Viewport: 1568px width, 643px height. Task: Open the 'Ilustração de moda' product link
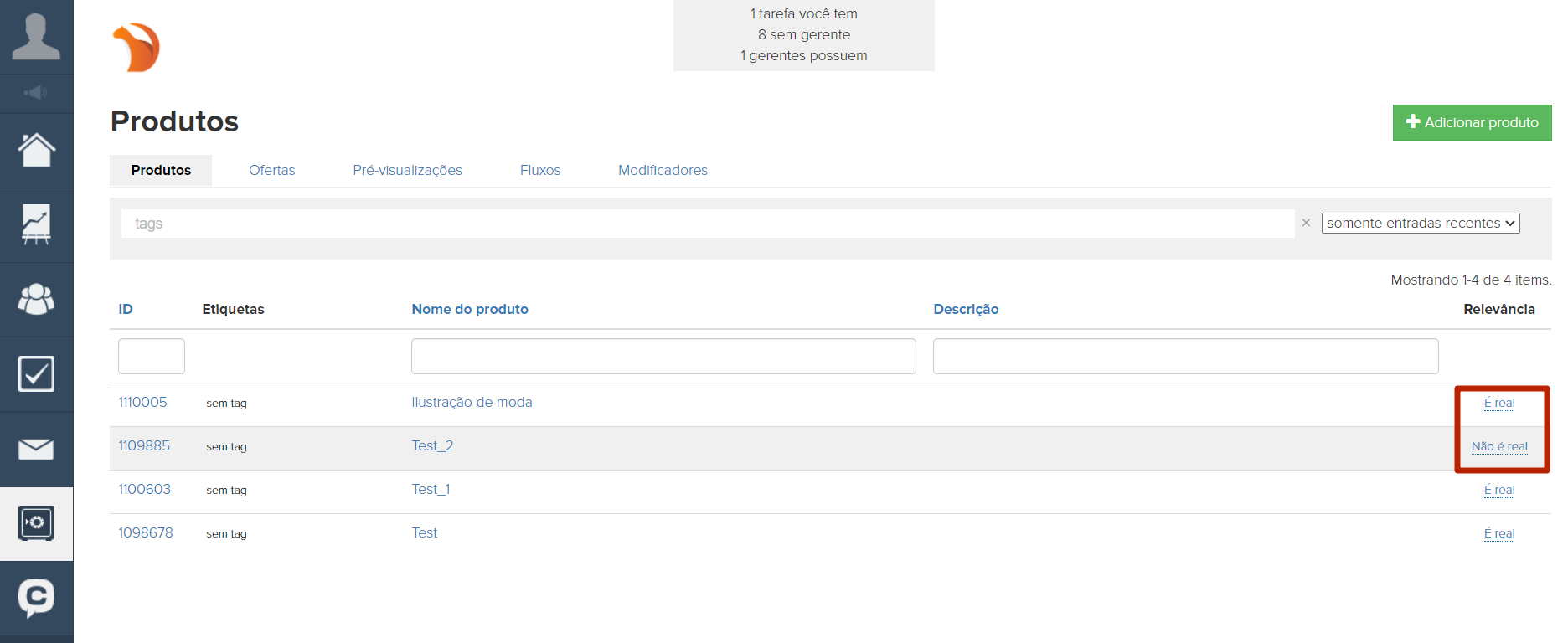[x=472, y=402]
